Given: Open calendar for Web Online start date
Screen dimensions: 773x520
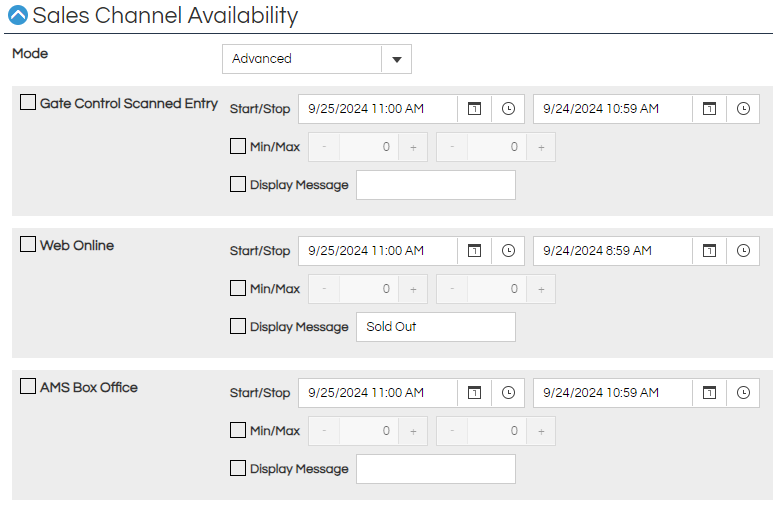Looking at the screenshot, I should [475, 251].
